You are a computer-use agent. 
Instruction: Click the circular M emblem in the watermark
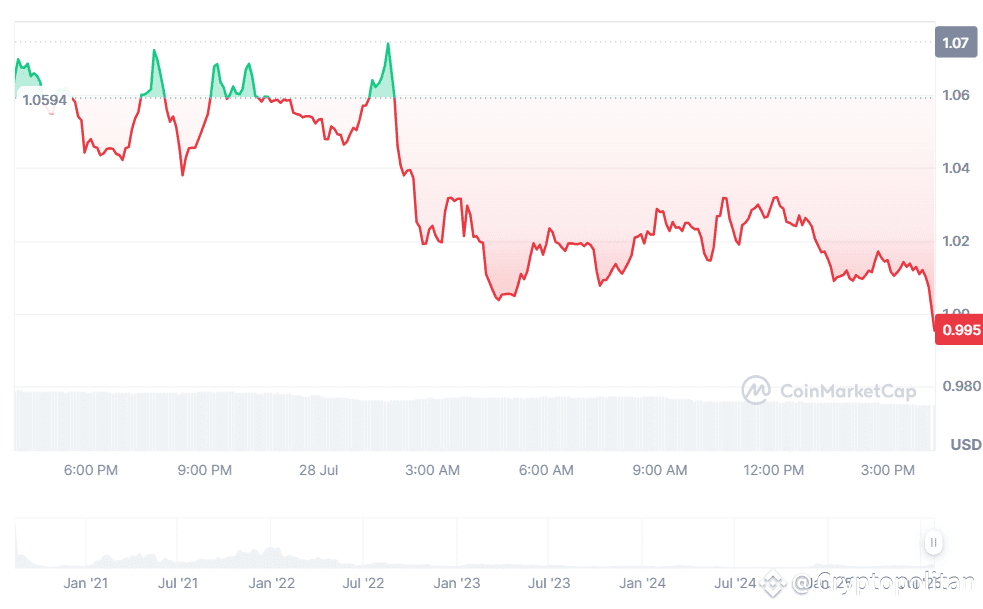coord(756,391)
